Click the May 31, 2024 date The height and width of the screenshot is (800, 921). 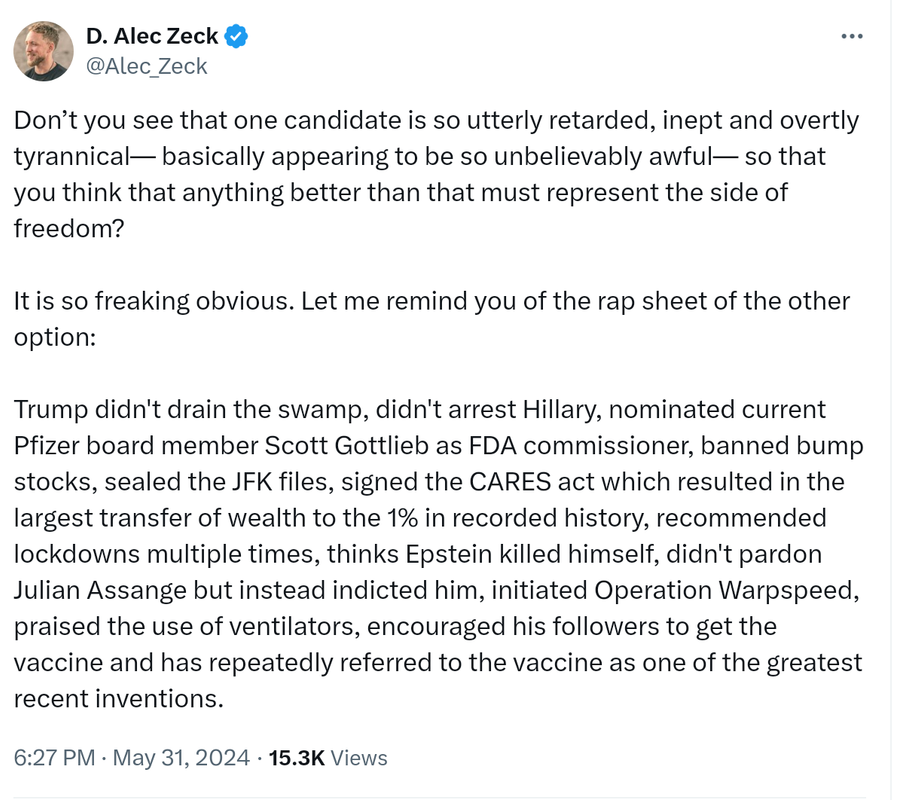181,758
